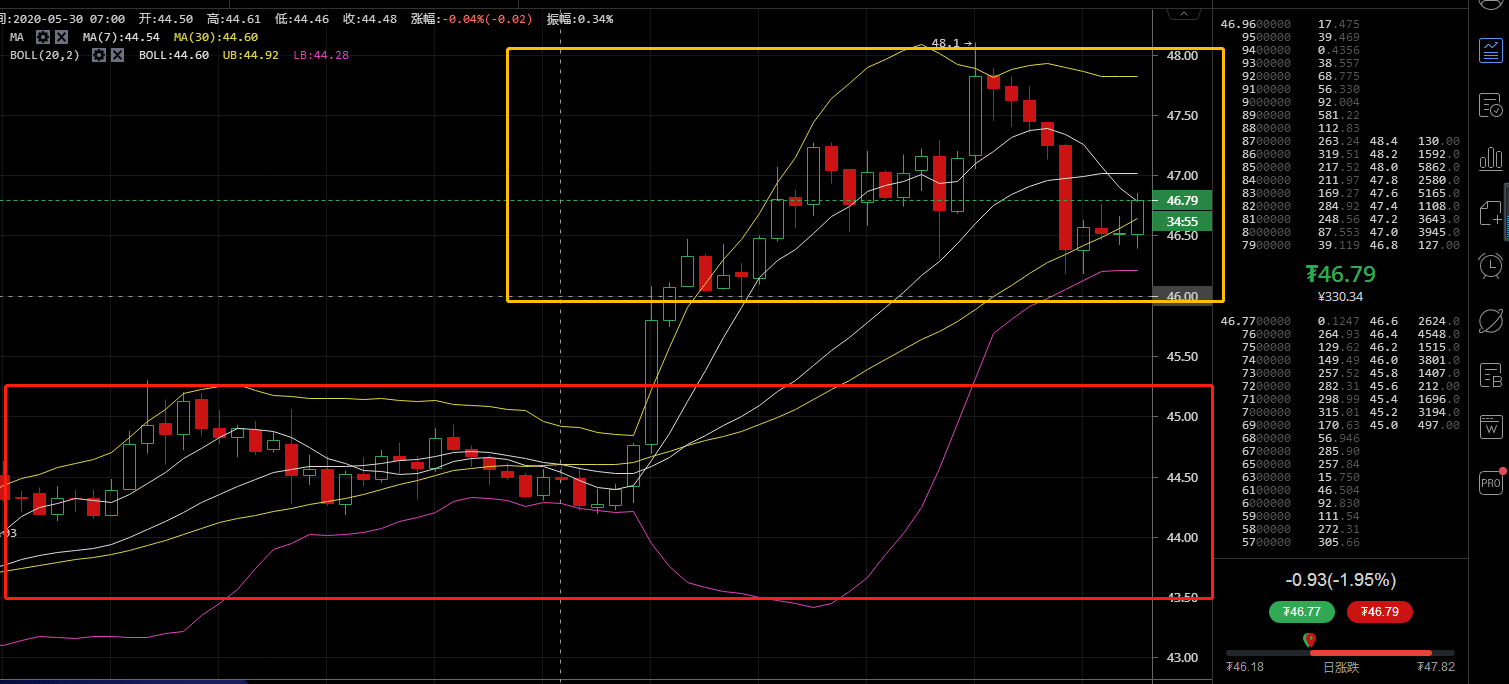Click the add new page sidebar icon
The height and width of the screenshot is (684, 1509).
(1490, 212)
